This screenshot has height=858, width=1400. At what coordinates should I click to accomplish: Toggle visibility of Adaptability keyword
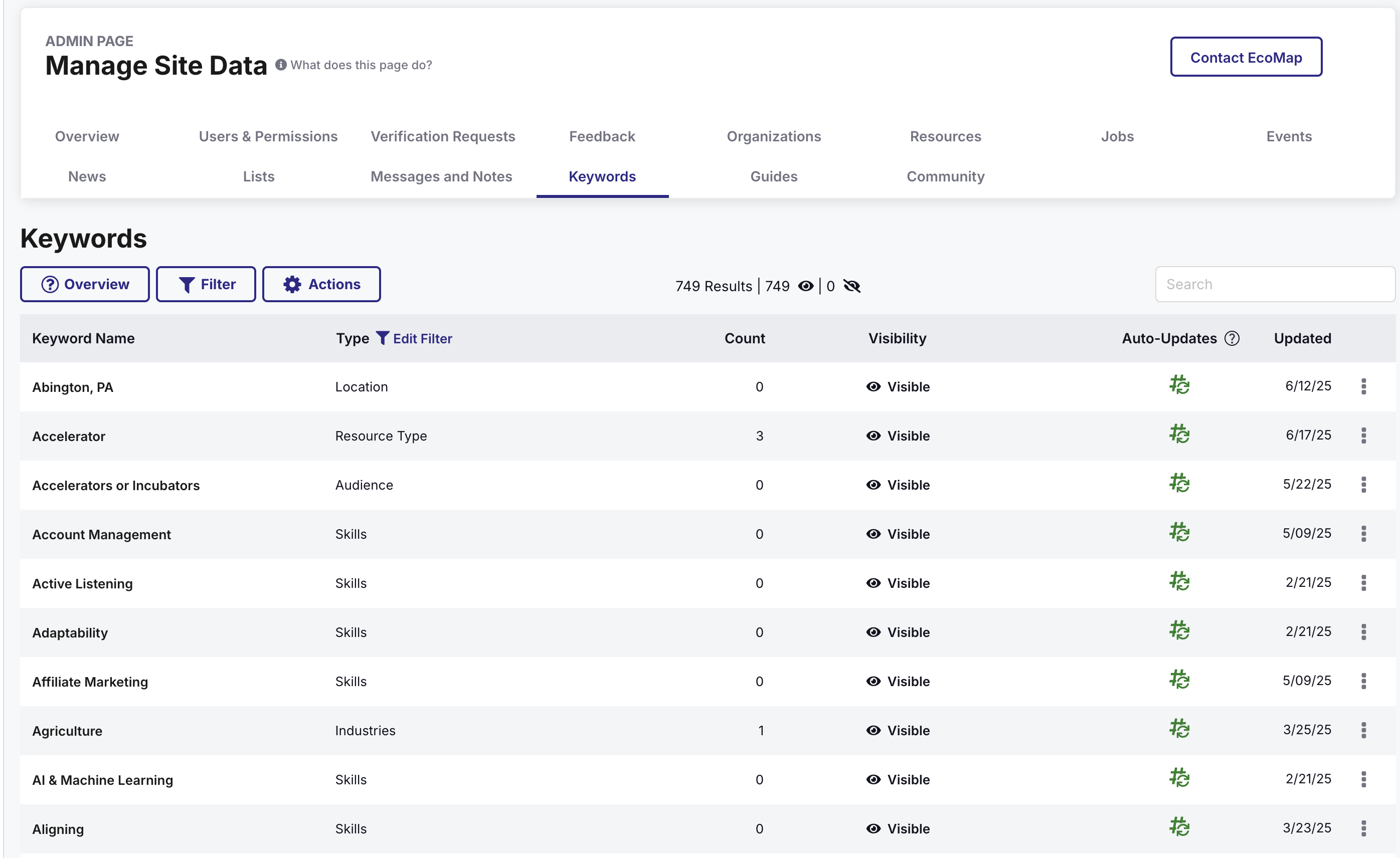pos(898,632)
